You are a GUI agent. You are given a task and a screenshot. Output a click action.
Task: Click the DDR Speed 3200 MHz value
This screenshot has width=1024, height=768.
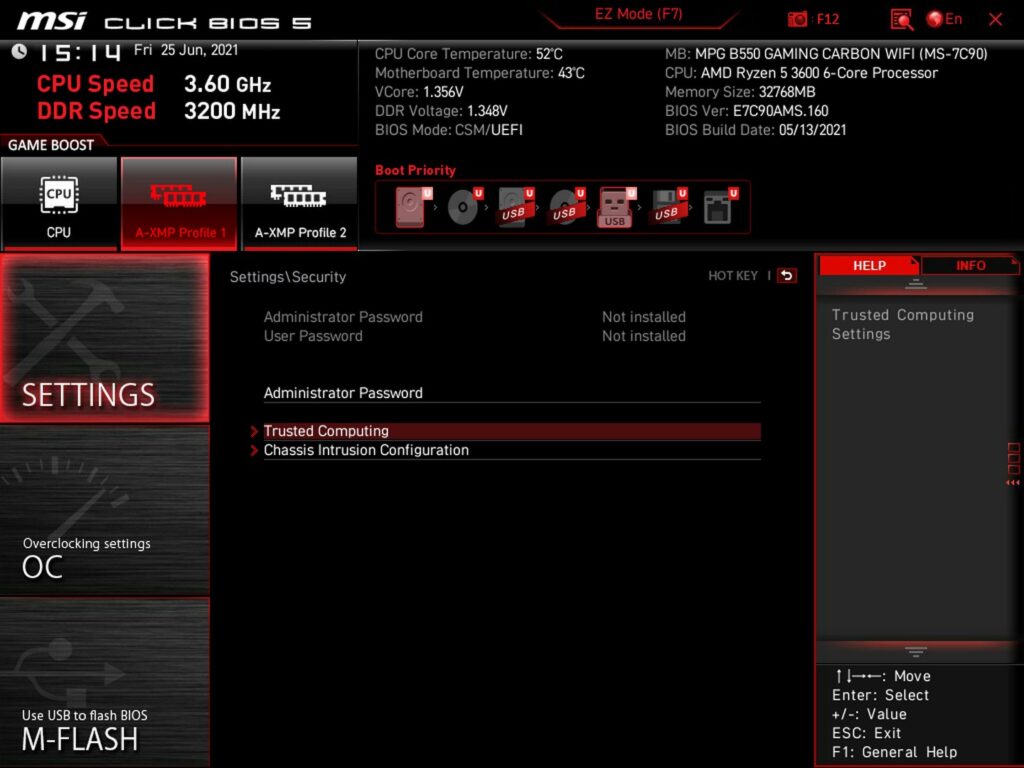coord(232,111)
